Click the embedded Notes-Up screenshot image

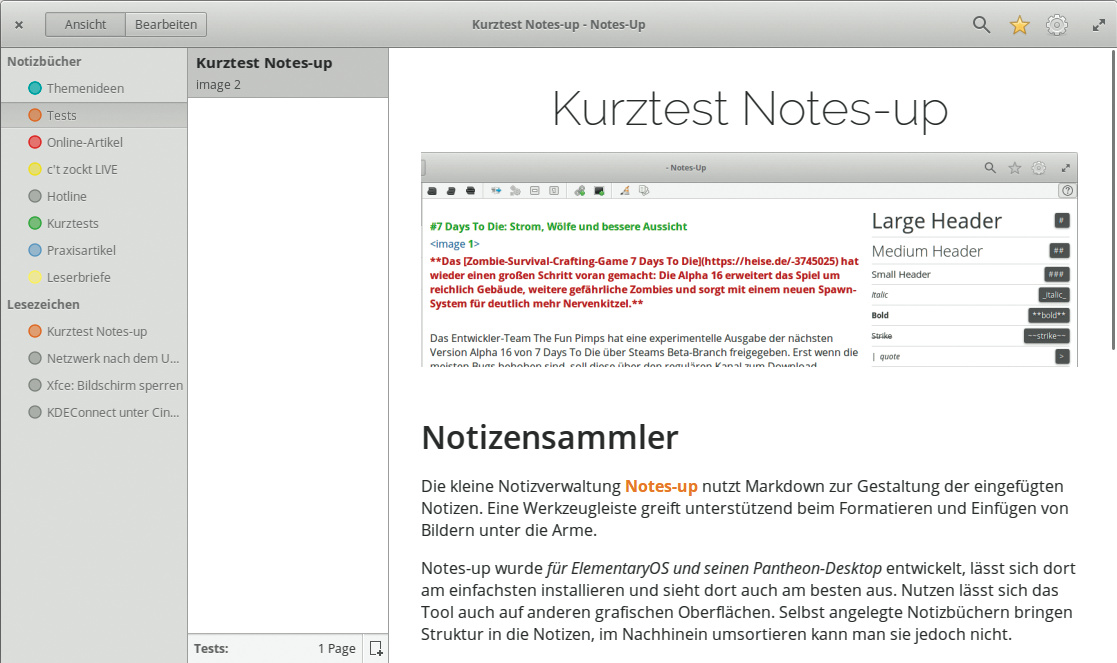click(749, 260)
